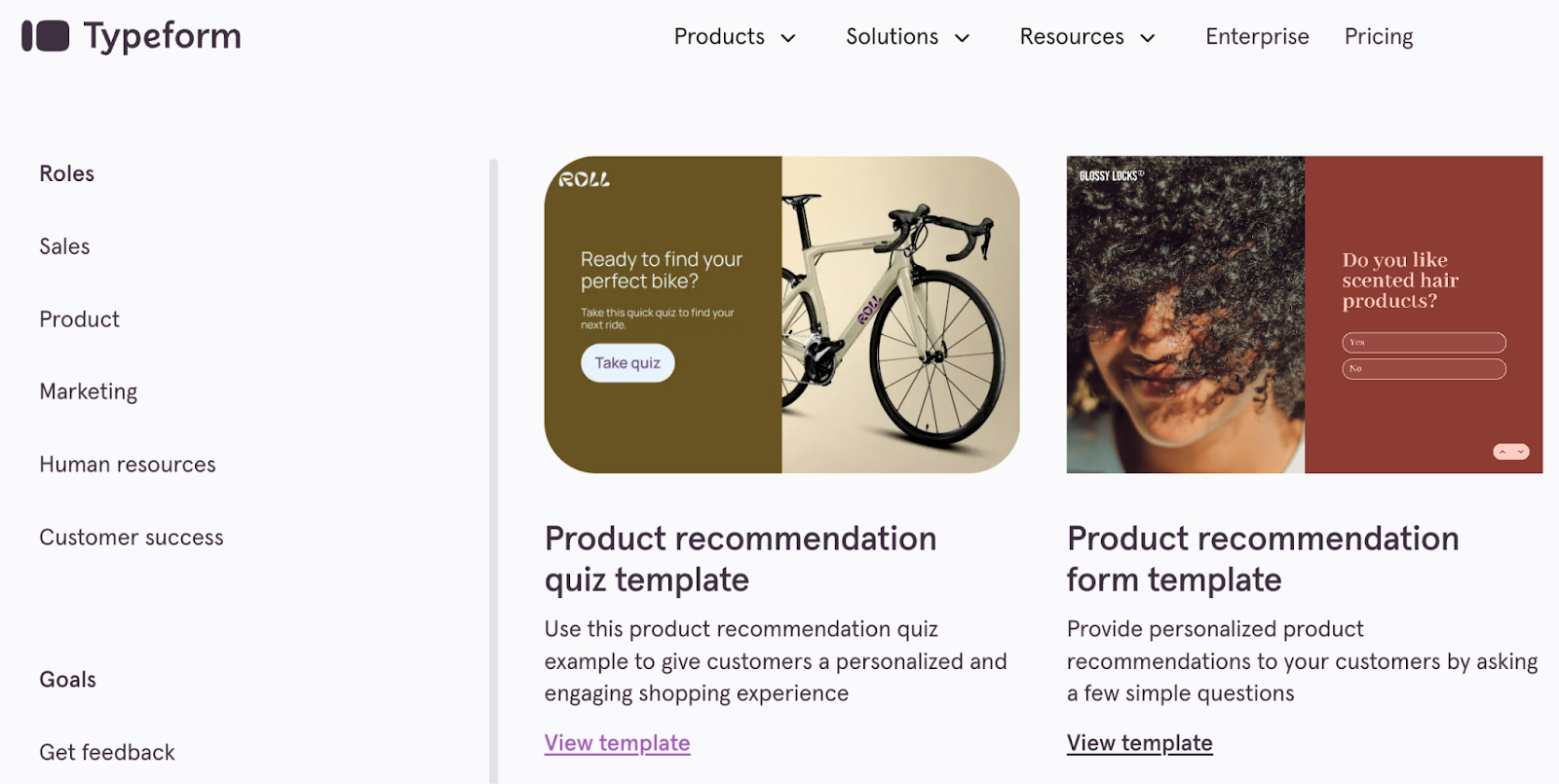Expand the Resources menu chevron

coord(1148,38)
